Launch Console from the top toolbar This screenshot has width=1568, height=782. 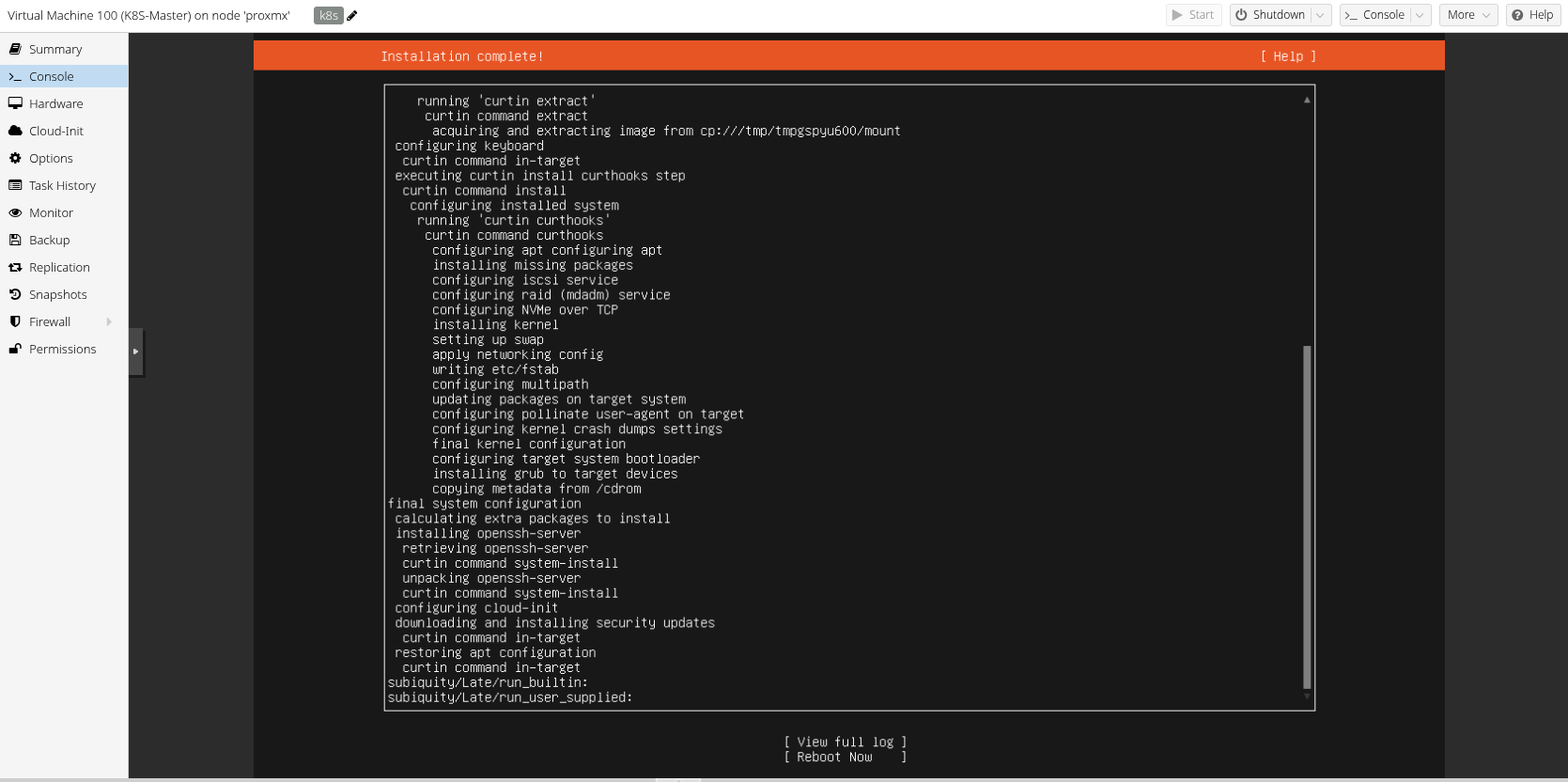(x=1374, y=15)
